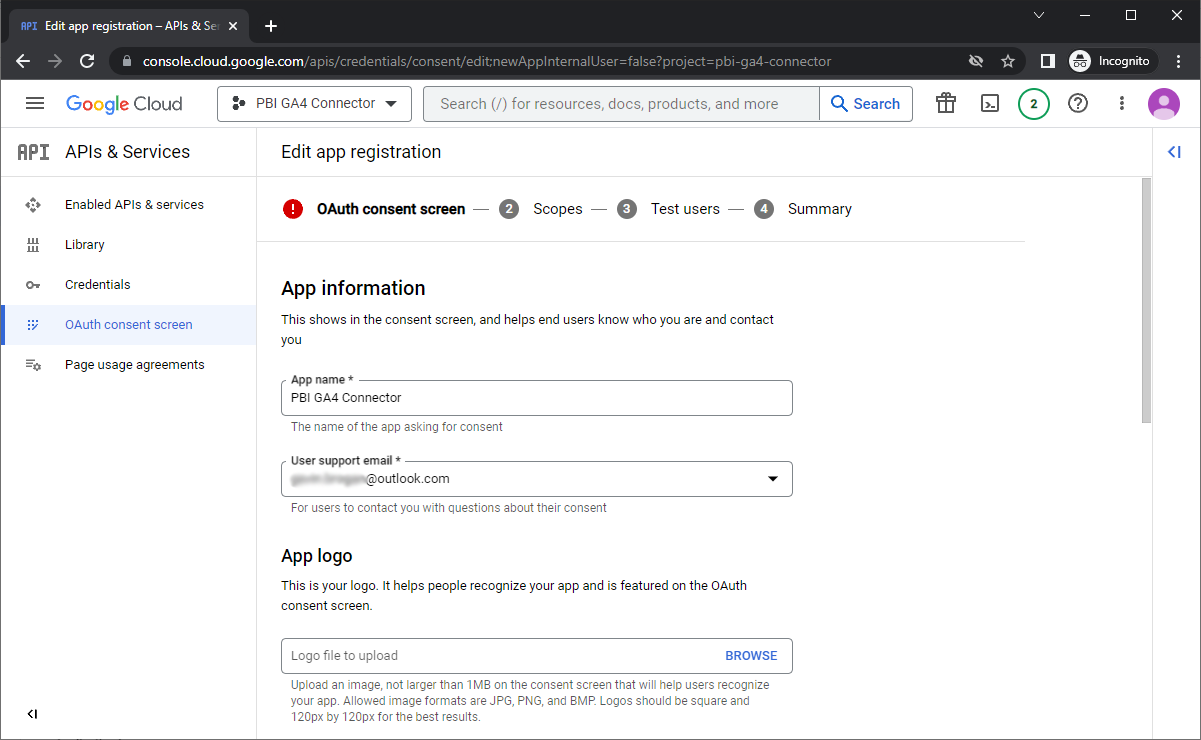
Task: Select Library in the sidebar
Action: pyautogui.click(x=85, y=245)
